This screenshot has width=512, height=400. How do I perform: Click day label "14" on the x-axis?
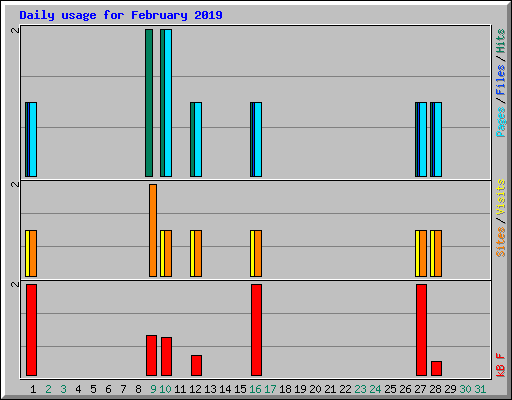pyautogui.click(x=225, y=389)
